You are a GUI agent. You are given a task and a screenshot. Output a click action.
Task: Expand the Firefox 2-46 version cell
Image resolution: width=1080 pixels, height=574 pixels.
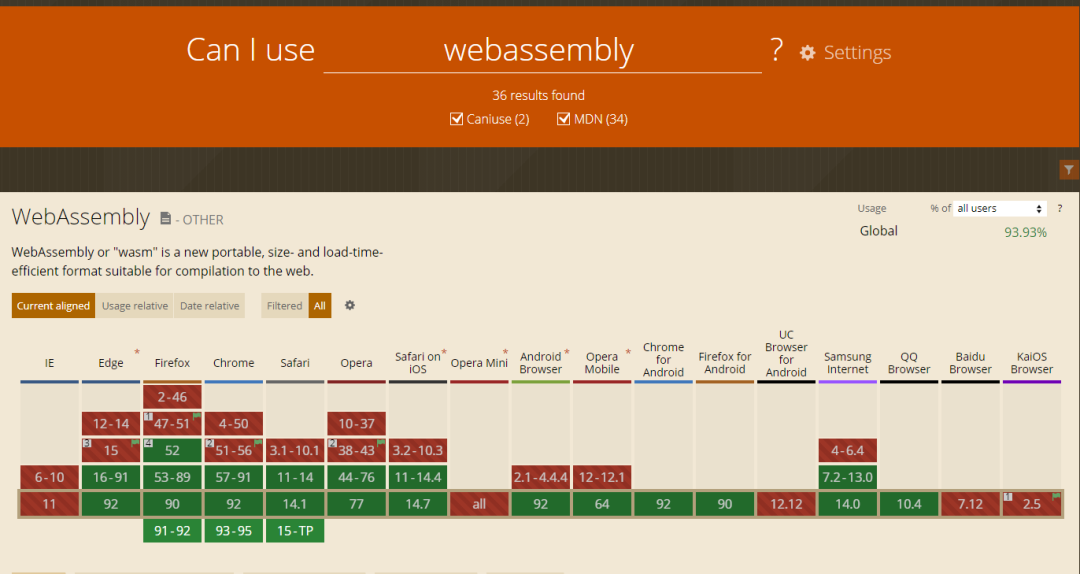tap(172, 397)
